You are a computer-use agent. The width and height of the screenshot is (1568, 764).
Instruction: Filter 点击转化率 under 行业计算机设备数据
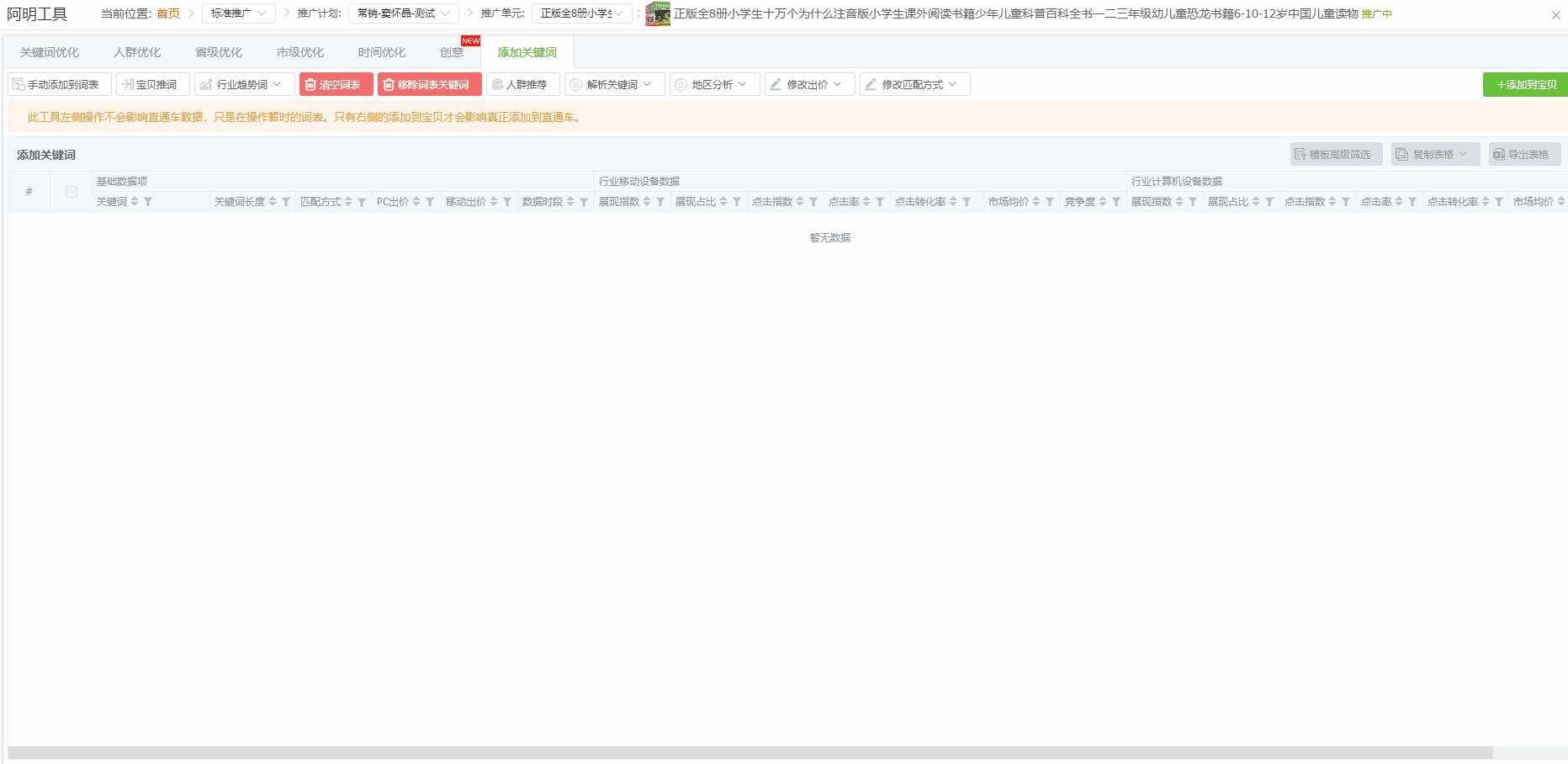1499,202
